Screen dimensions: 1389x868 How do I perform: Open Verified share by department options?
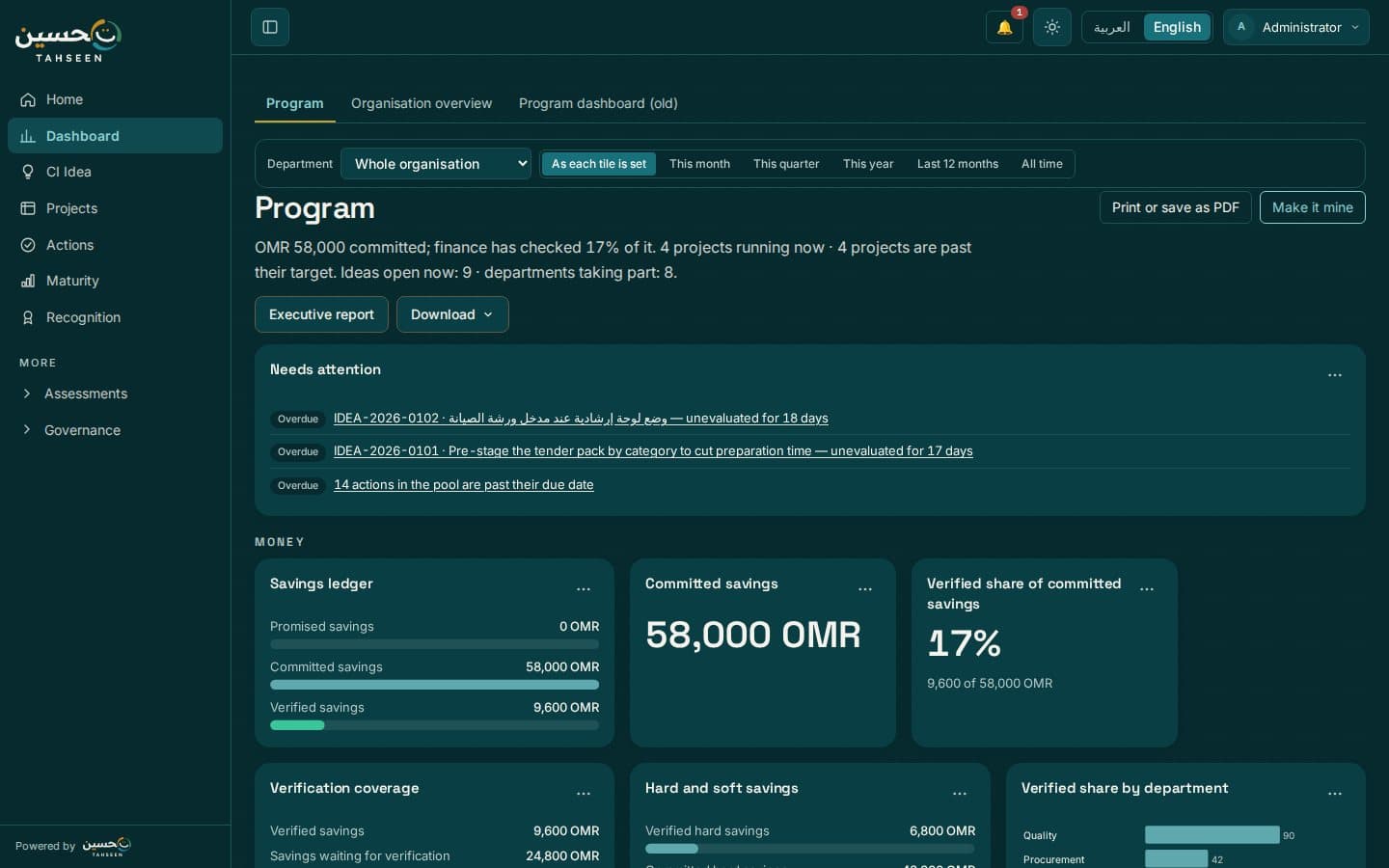pyautogui.click(x=1335, y=794)
